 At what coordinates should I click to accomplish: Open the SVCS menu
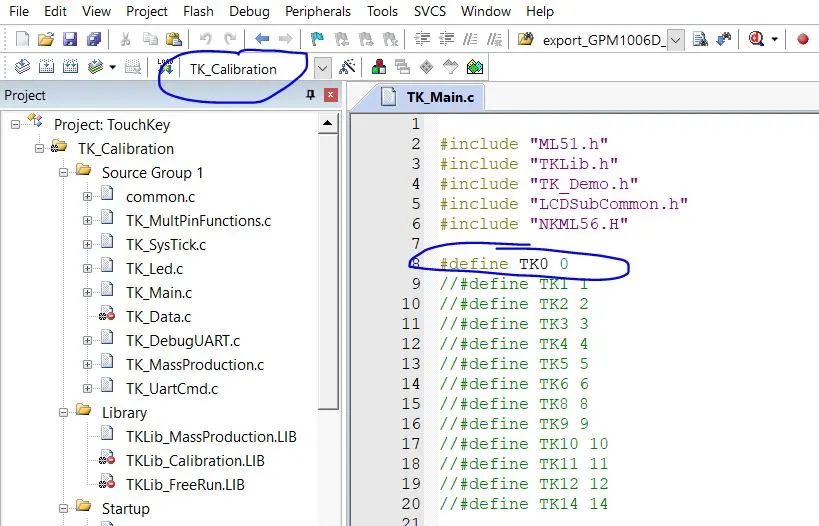point(430,11)
